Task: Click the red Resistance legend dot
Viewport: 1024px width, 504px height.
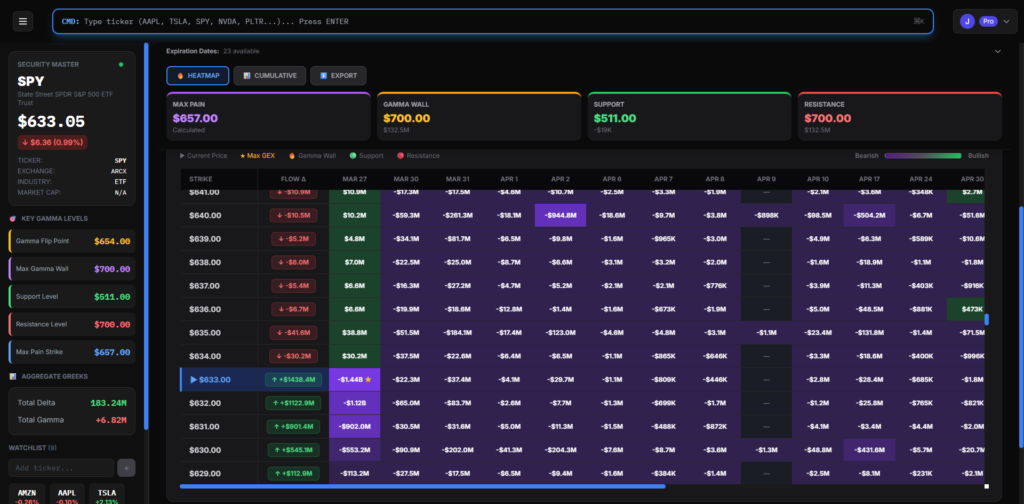Action: tap(399, 156)
